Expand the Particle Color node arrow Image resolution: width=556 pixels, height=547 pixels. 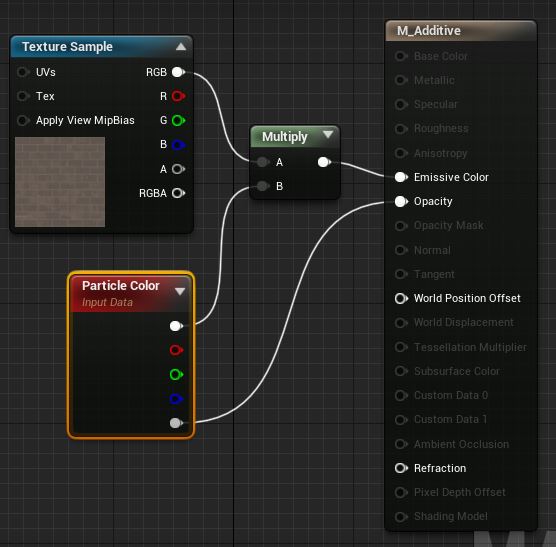[x=180, y=291]
